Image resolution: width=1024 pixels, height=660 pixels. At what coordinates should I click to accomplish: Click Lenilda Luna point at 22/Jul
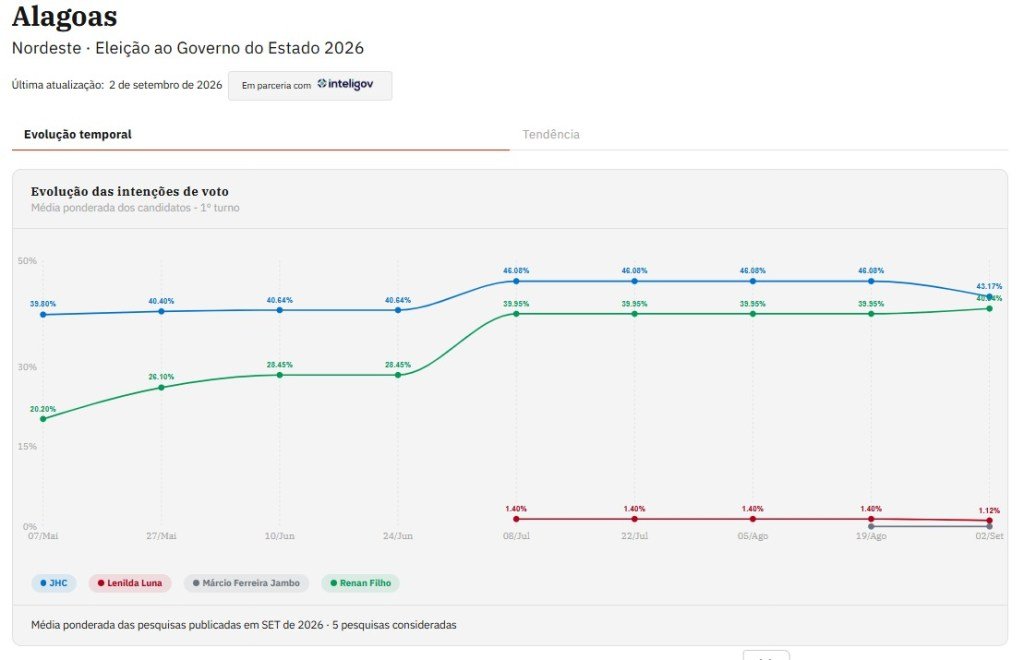pos(634,519)
